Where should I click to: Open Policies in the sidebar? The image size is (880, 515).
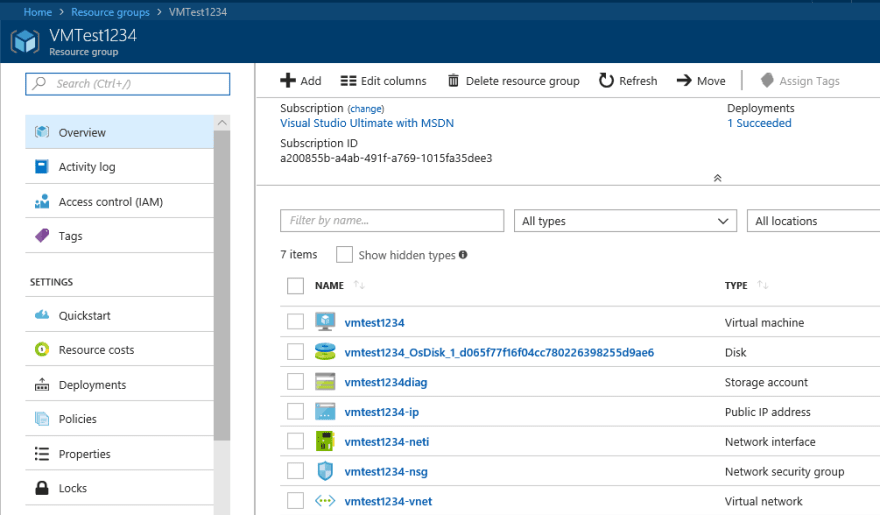120,419
